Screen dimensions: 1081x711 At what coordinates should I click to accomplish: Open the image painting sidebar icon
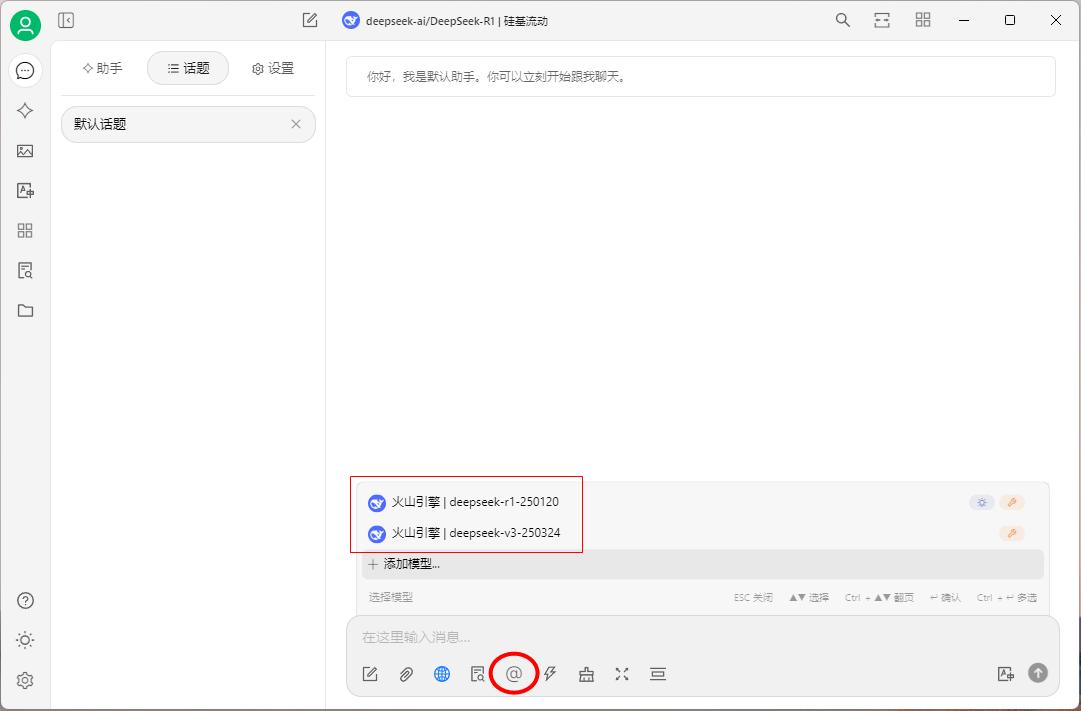click(25, 150)
